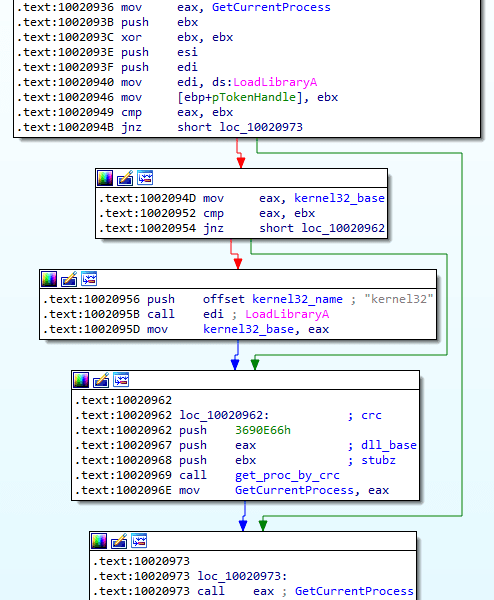Click the pencil edit icon on the loc_10020973 block
494x600 pixels.
(x=119, y=541)
